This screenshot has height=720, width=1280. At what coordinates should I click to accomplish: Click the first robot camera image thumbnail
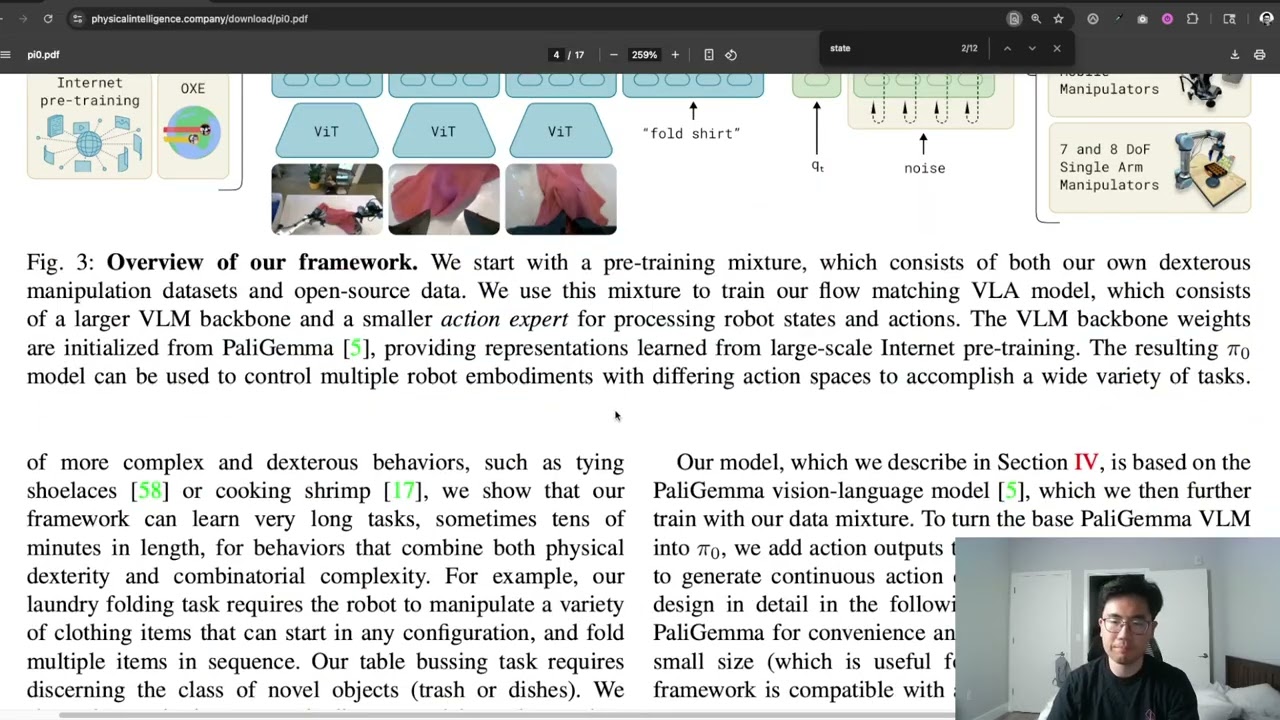tap(327, 199)
